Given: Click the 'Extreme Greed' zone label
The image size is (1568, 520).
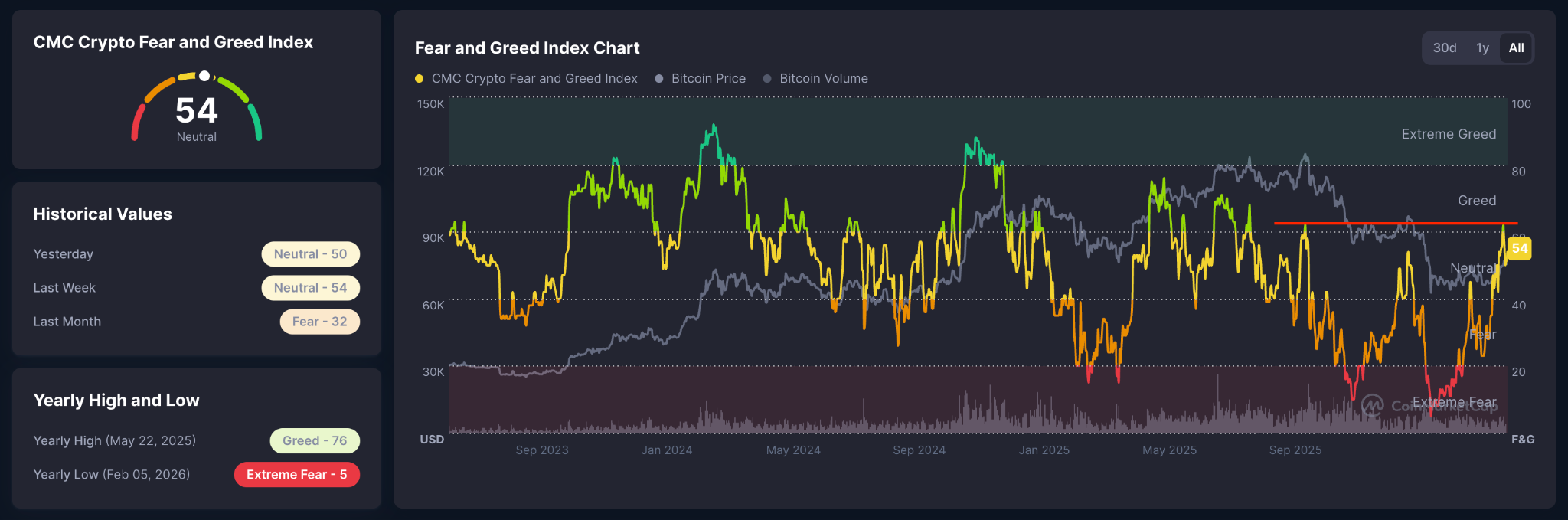Looking at the screenshot, I should coord(1449,134).
